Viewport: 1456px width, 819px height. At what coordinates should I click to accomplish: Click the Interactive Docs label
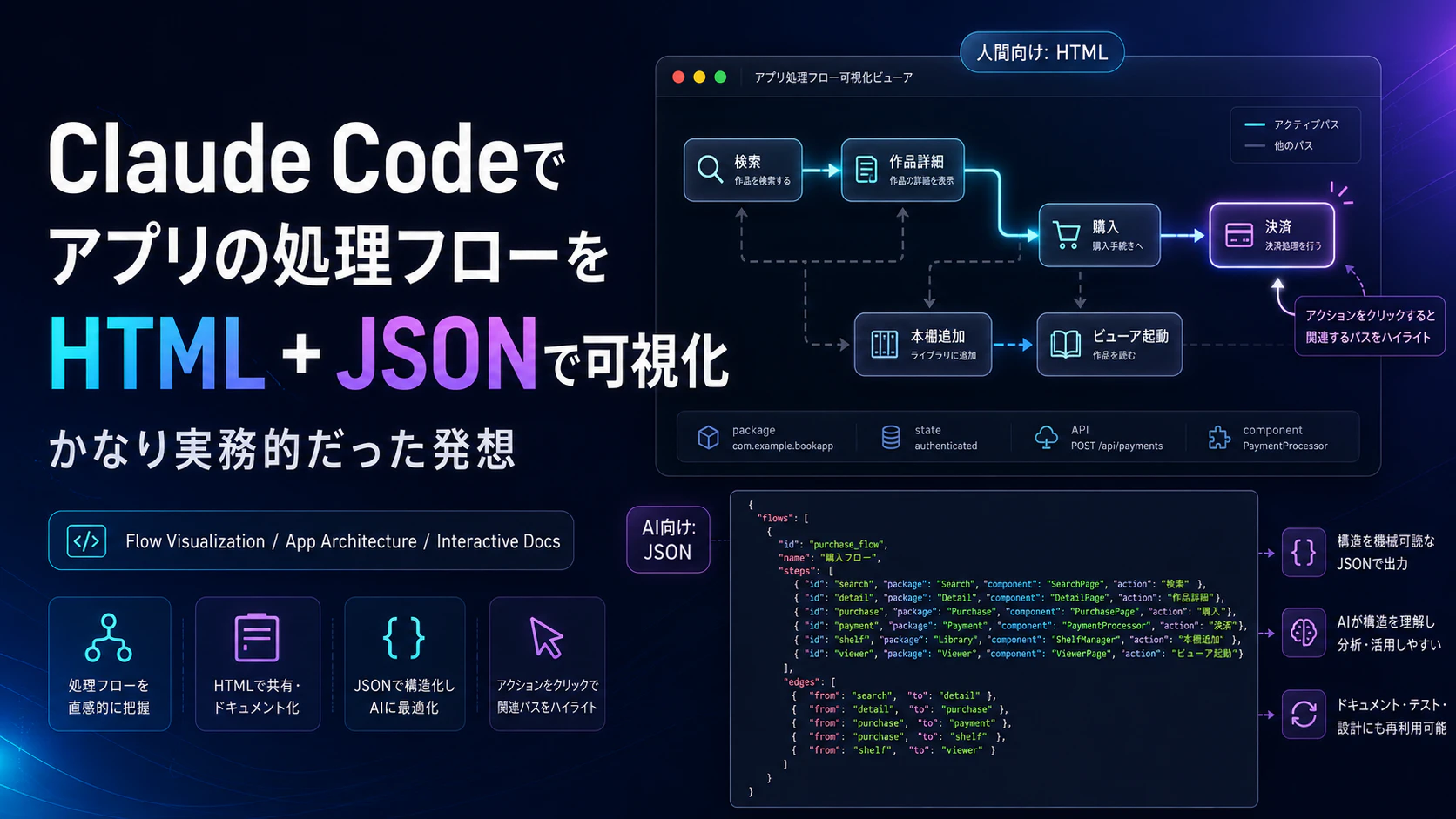[498, 541]
